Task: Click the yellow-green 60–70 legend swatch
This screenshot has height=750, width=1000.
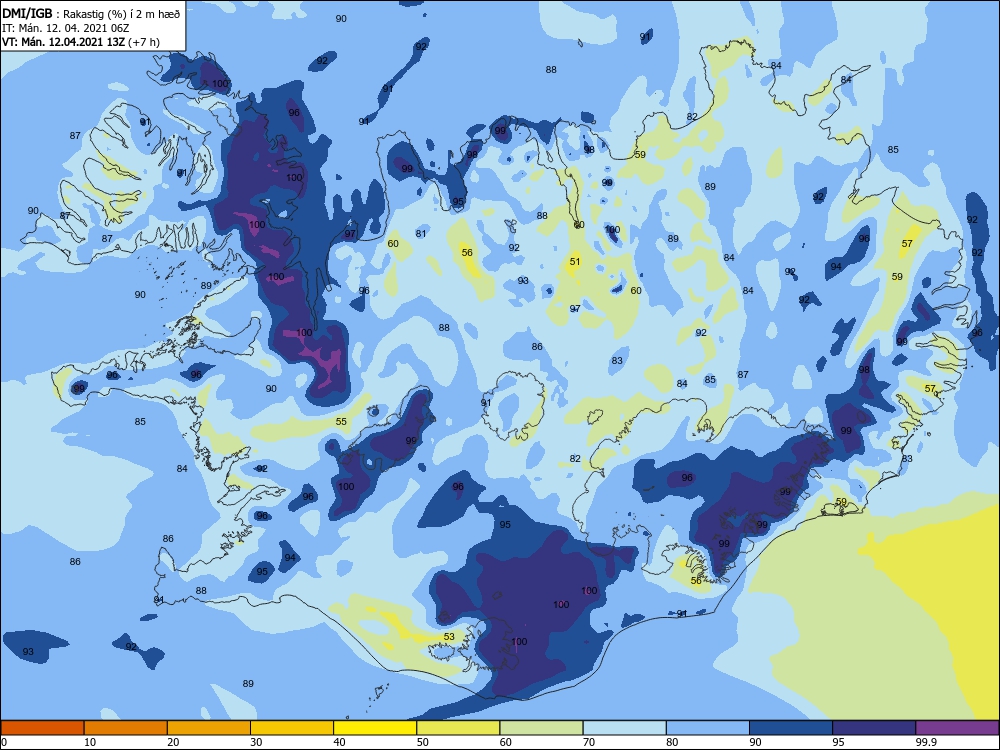Action: pyautogui.click(x=541, y=728)
